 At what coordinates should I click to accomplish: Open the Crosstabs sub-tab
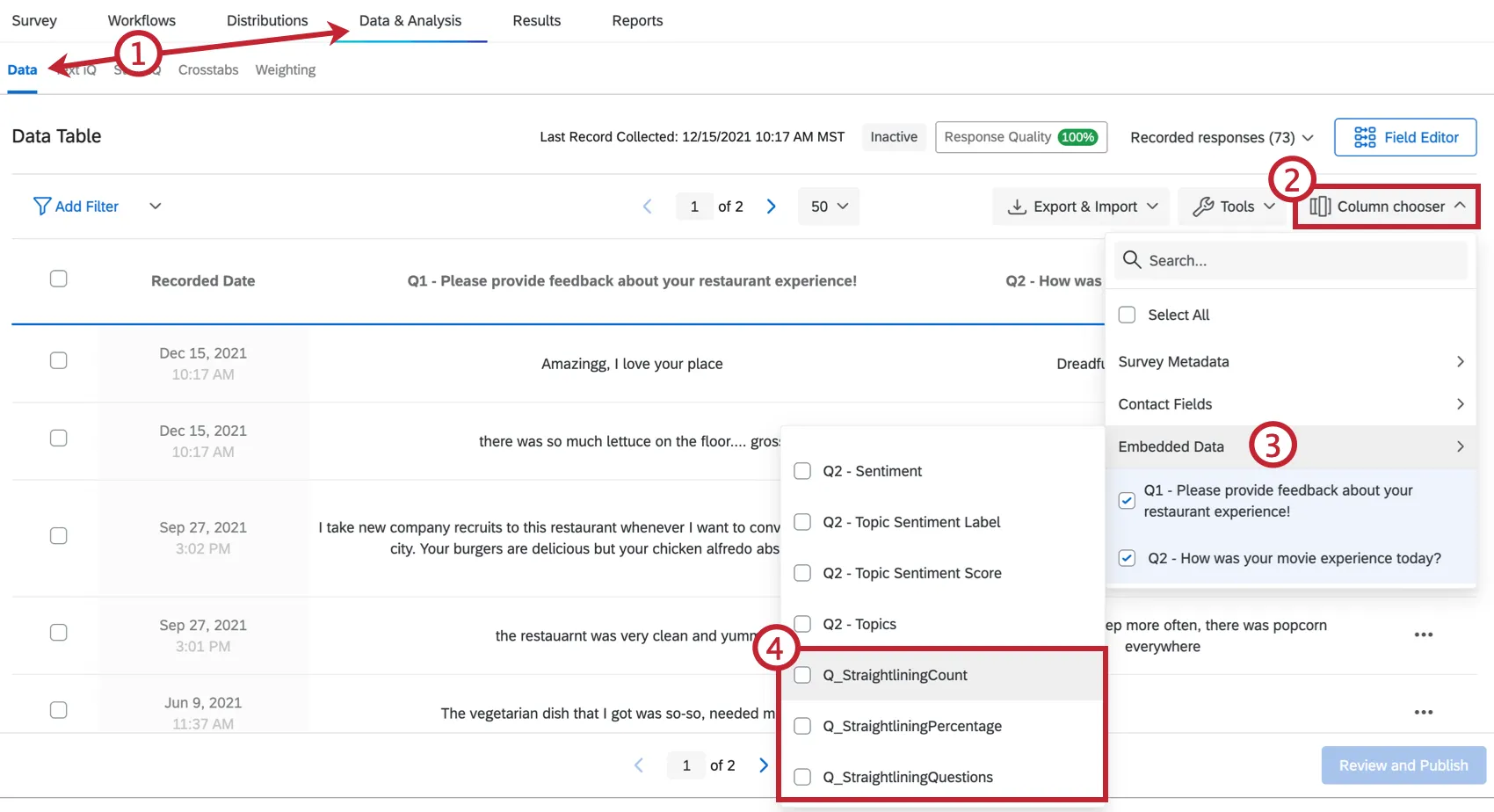pyautogui.click(x=207, y=69)
